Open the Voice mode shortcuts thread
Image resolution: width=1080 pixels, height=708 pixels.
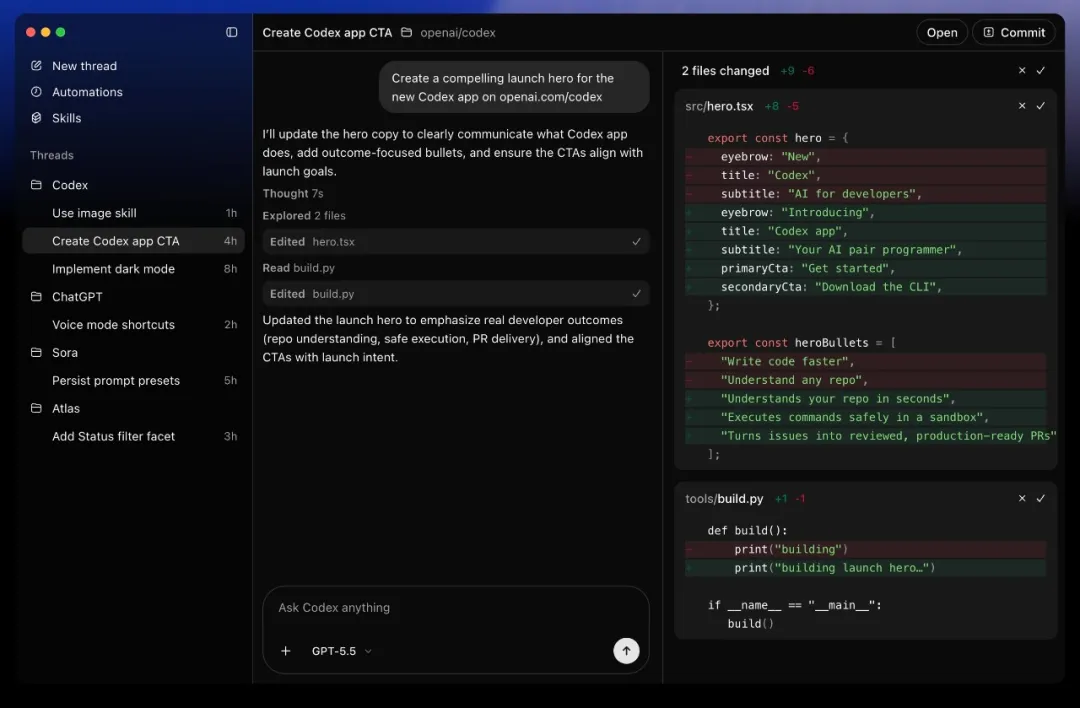tap(134, 324)
